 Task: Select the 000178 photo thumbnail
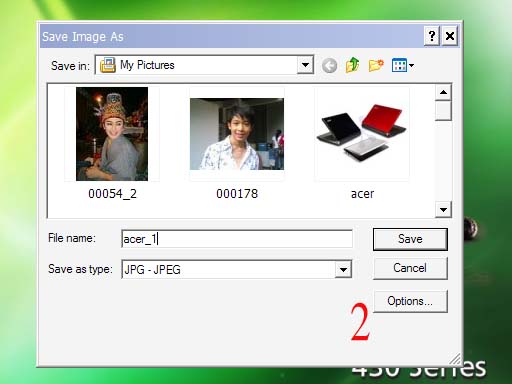pos(237,134)
